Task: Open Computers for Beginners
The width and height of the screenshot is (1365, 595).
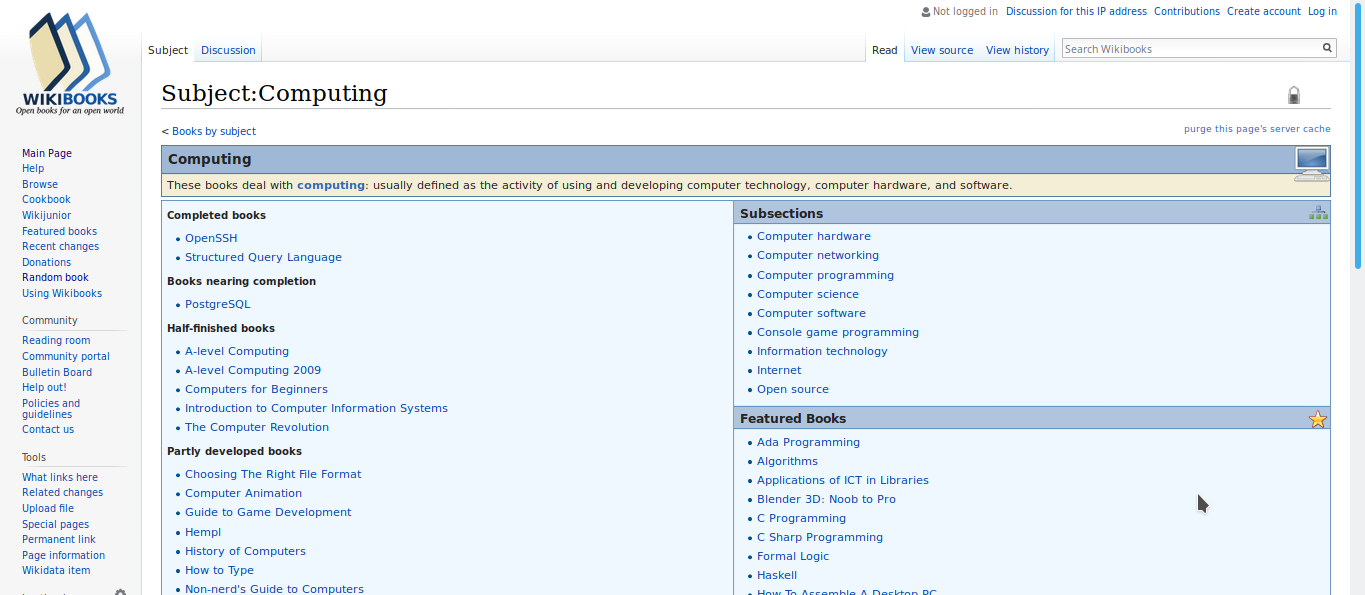Action: click(256, 389)
